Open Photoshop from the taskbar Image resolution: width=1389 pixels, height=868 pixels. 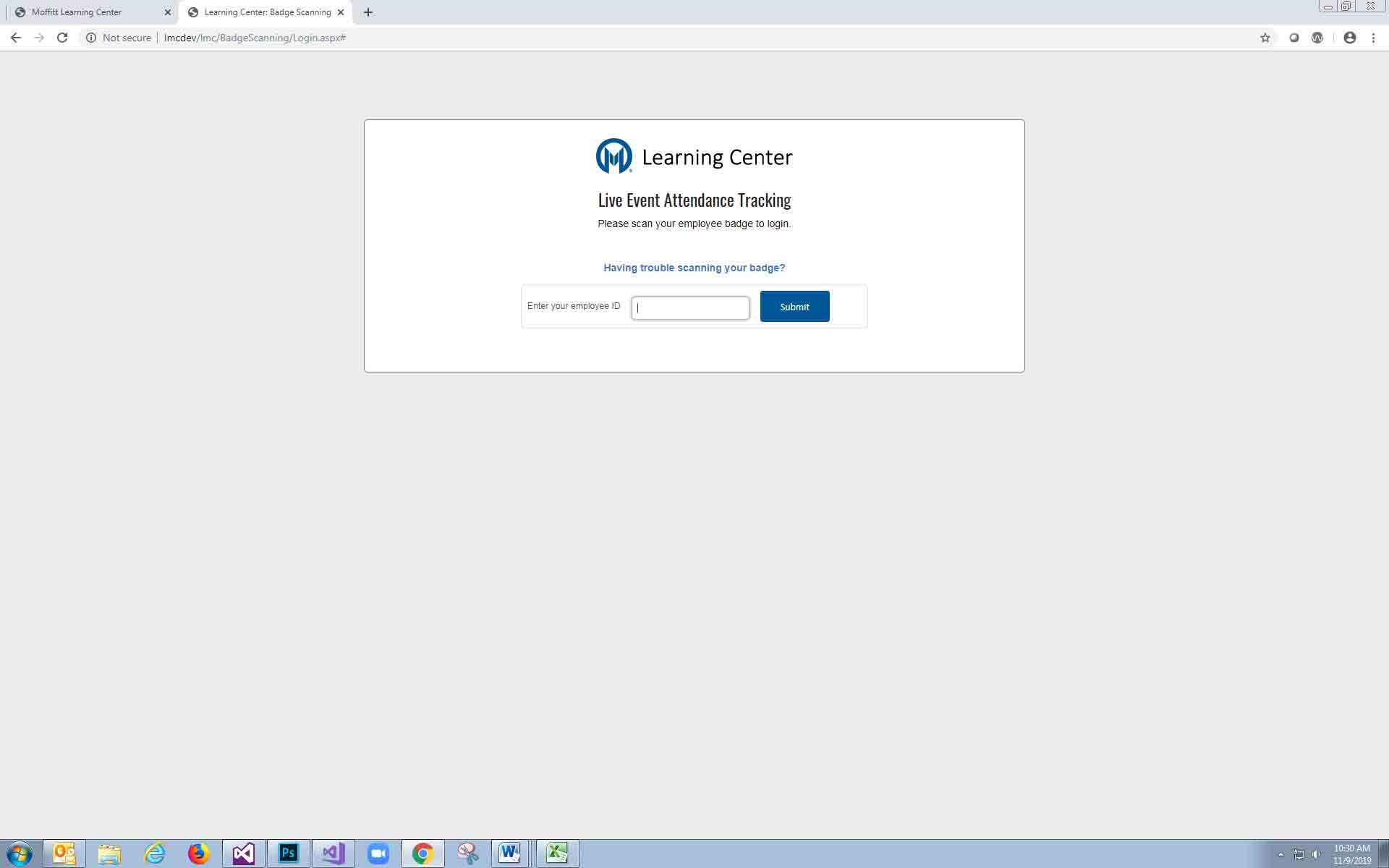tap(288, 854)
